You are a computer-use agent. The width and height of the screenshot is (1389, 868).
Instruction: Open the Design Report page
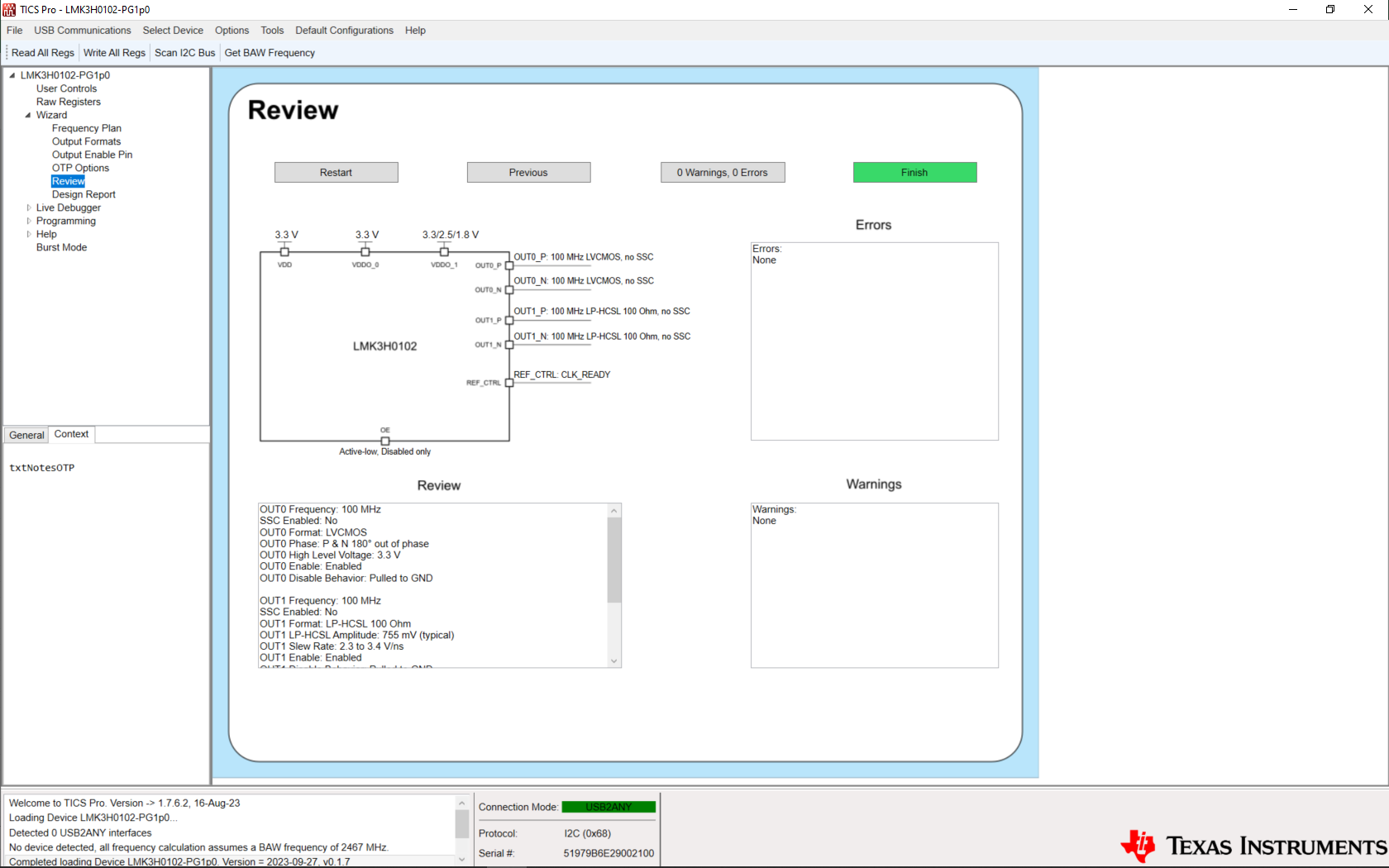tap(84, 194)
